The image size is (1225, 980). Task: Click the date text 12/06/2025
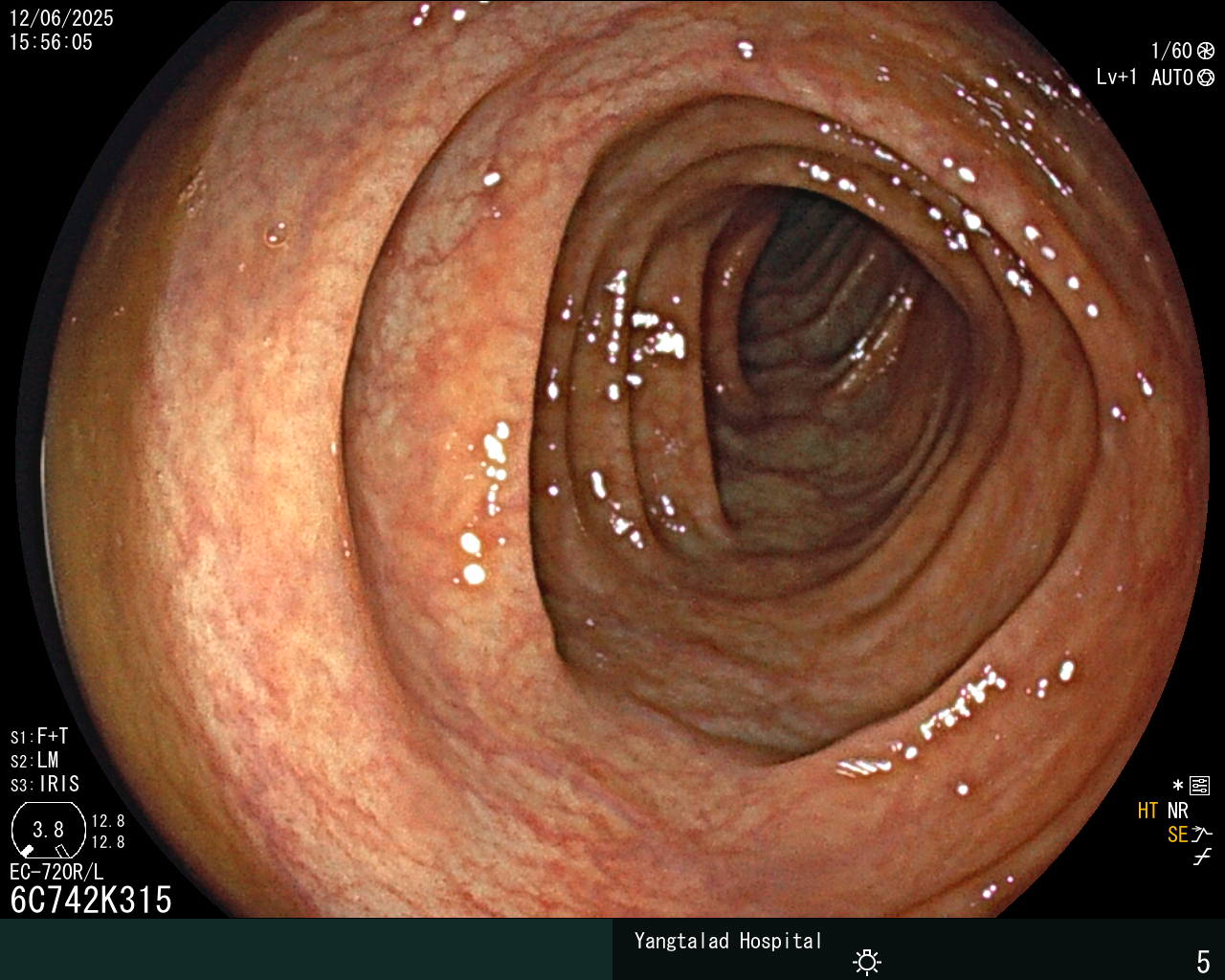pos(61,18)
